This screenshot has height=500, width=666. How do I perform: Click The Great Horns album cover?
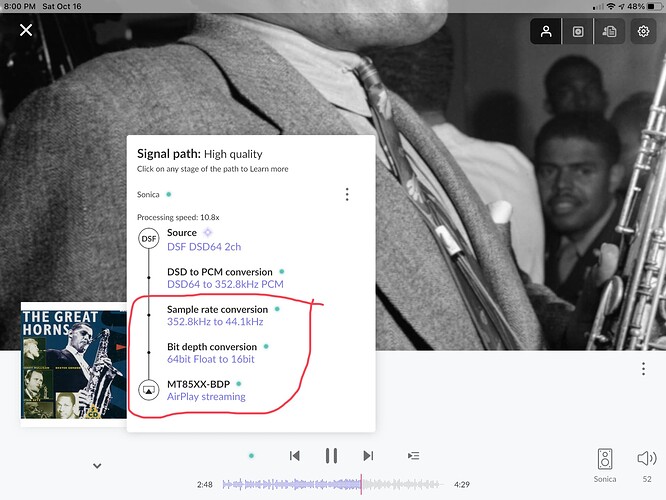pyautogui.click(x=73, y=364)
